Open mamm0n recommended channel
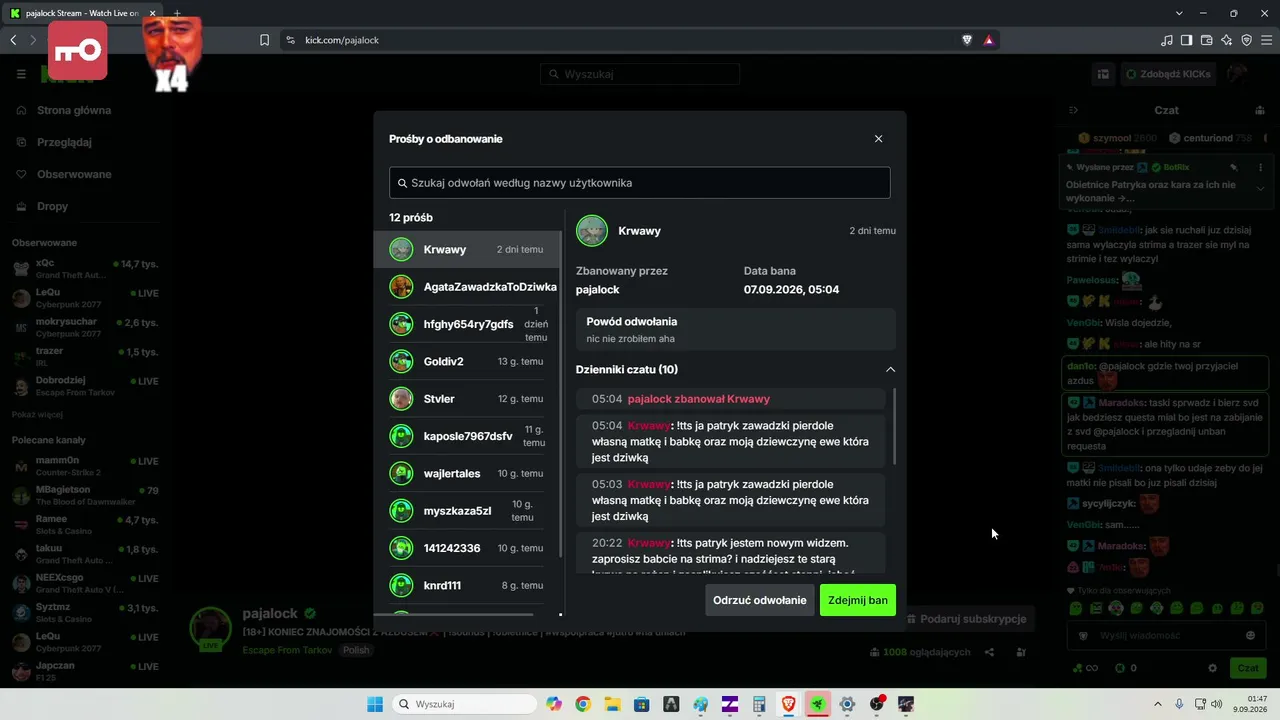1280x720 pixels. pos(85,465)
